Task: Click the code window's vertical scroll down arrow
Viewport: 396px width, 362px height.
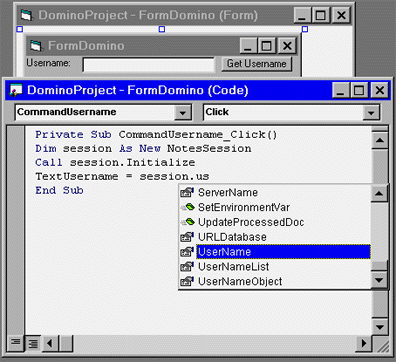Action: pos(380,327)
